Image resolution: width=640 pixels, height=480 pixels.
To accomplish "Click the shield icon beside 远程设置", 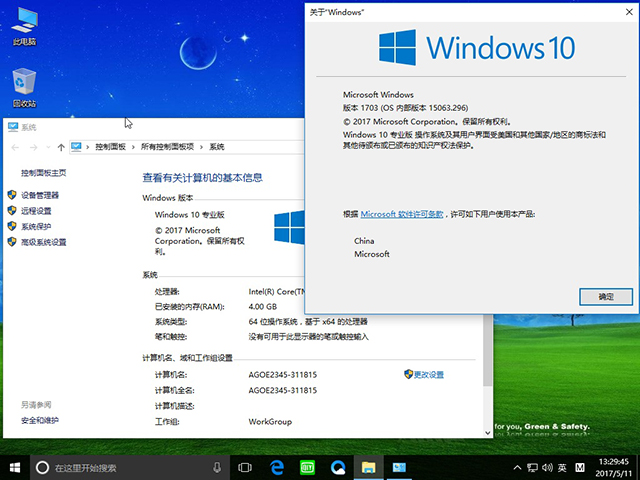I will [x=12, y=211].
